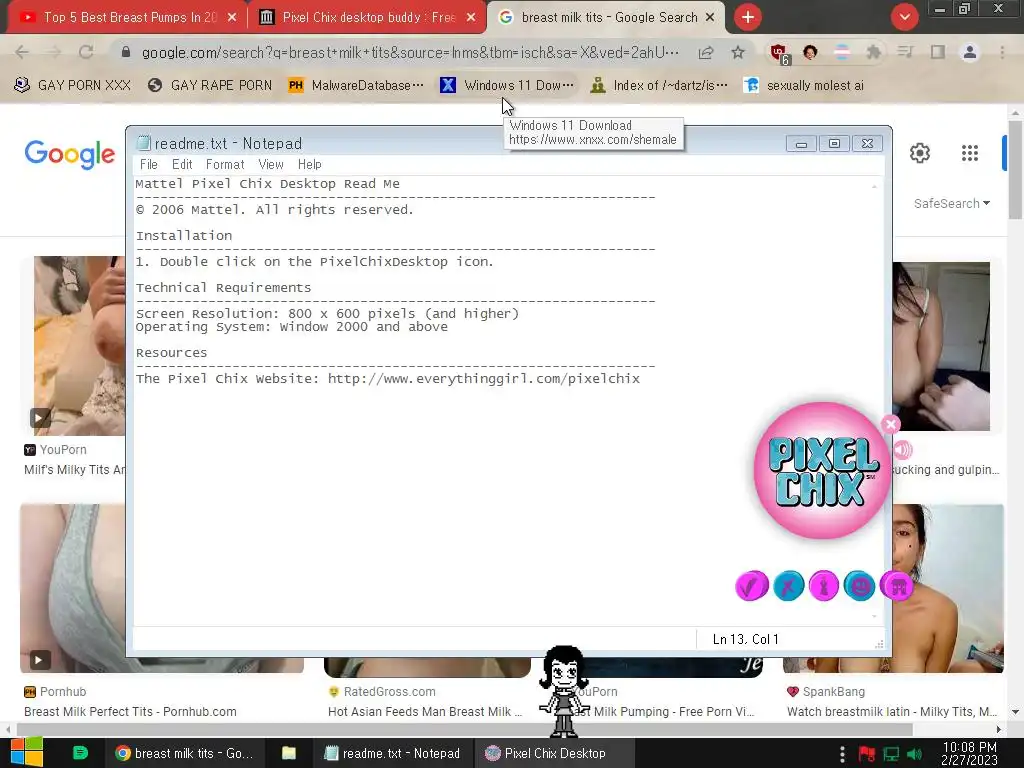
Task: Click the Pixel Chix pink bubble logo
Action: point(821,470)
